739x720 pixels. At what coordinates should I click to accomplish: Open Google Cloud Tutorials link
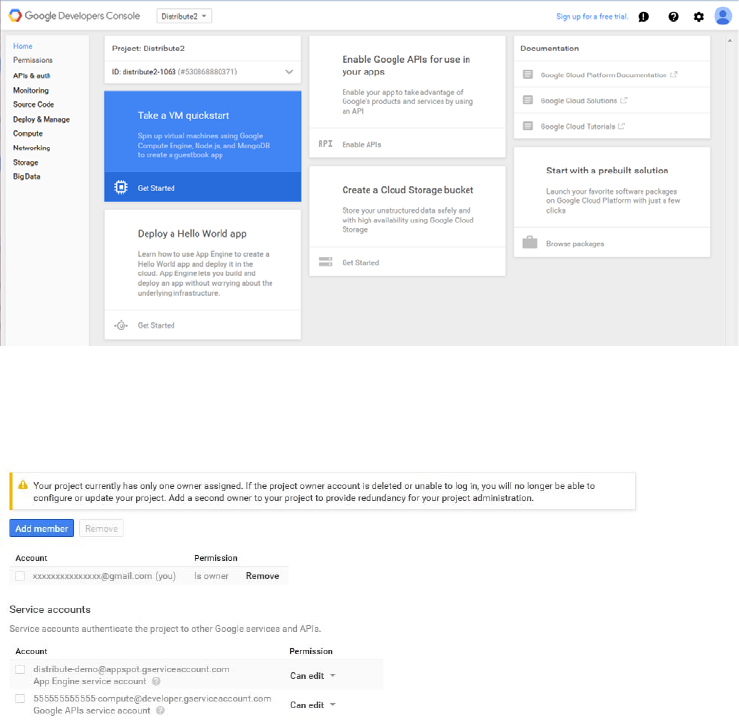click(577, 126)
